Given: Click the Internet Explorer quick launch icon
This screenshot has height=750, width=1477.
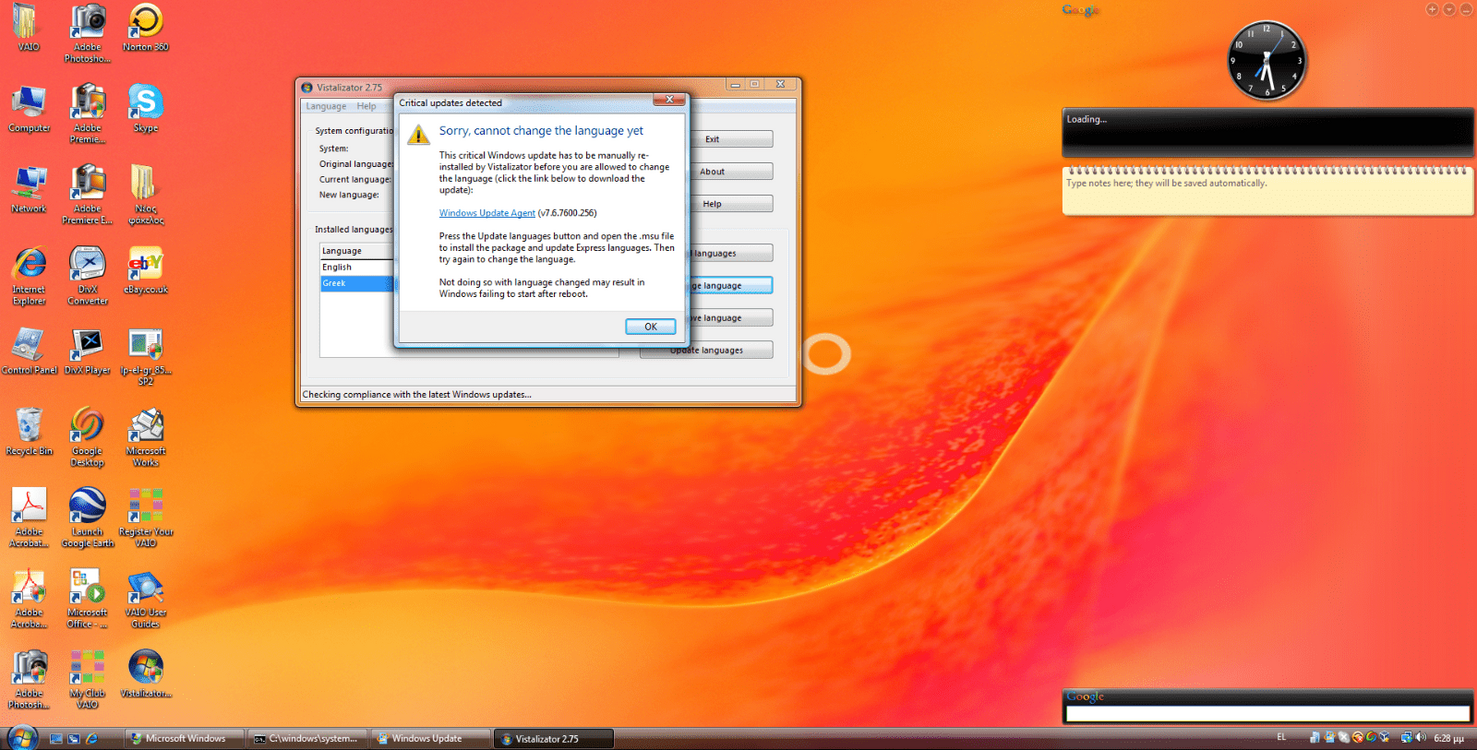Looking at the screenshot, I should tap(92, 739).
